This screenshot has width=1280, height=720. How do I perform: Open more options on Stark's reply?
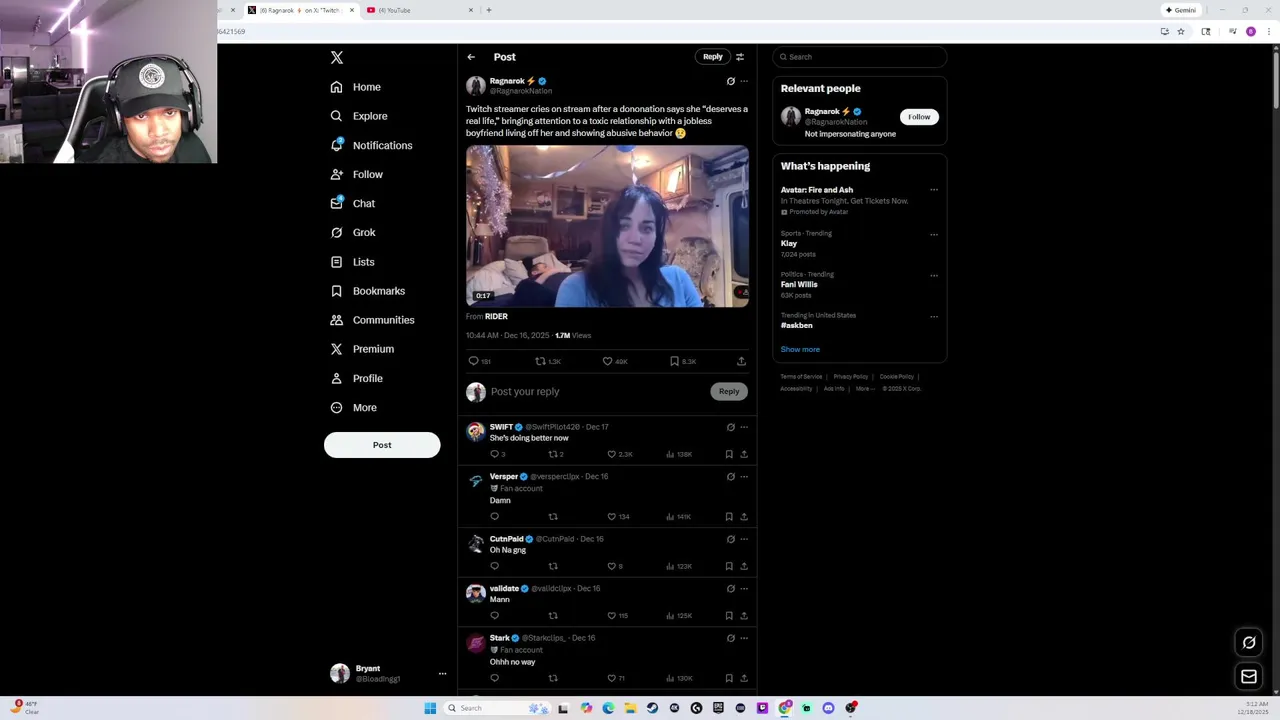coord(744,638)
